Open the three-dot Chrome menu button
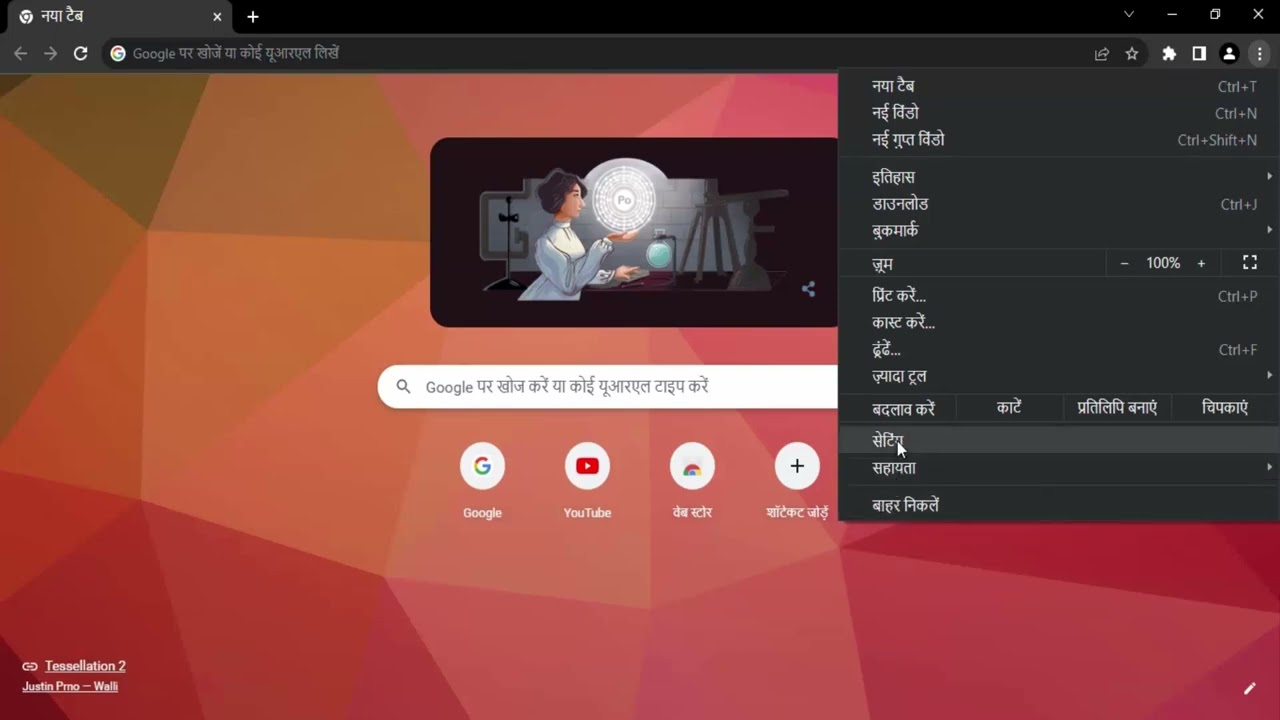Image resolution: width=1280 pixels, height=720 pixels. pyautogui.click(x=1260, y=54)
